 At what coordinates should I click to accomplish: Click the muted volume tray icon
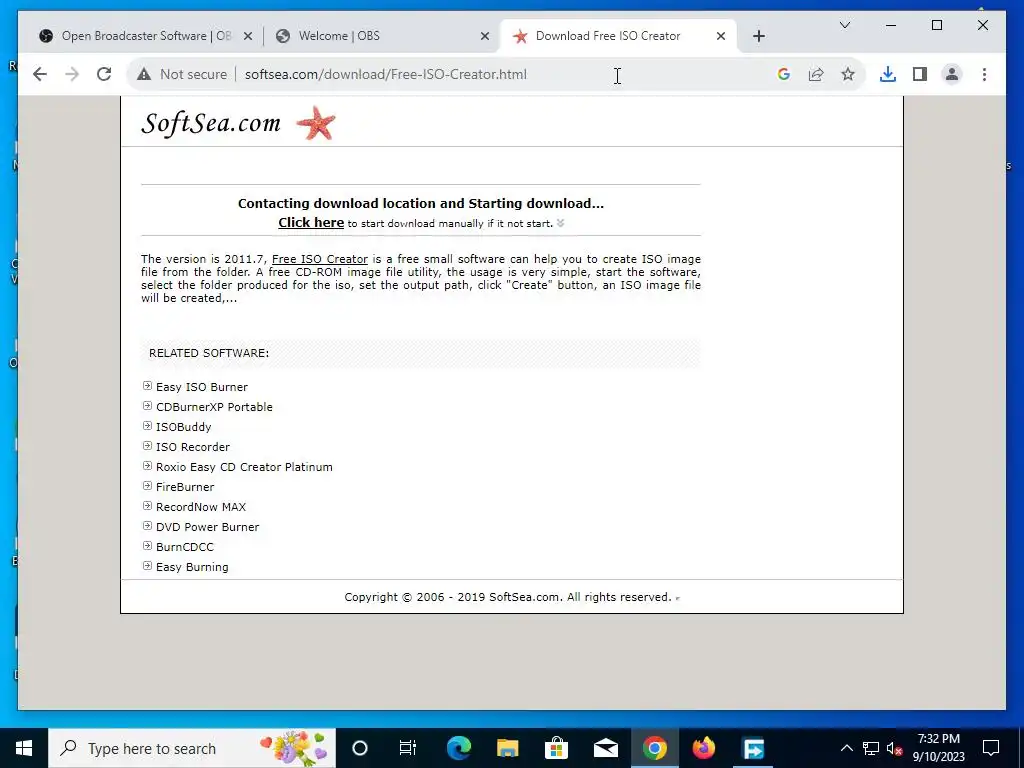(895, 748)
